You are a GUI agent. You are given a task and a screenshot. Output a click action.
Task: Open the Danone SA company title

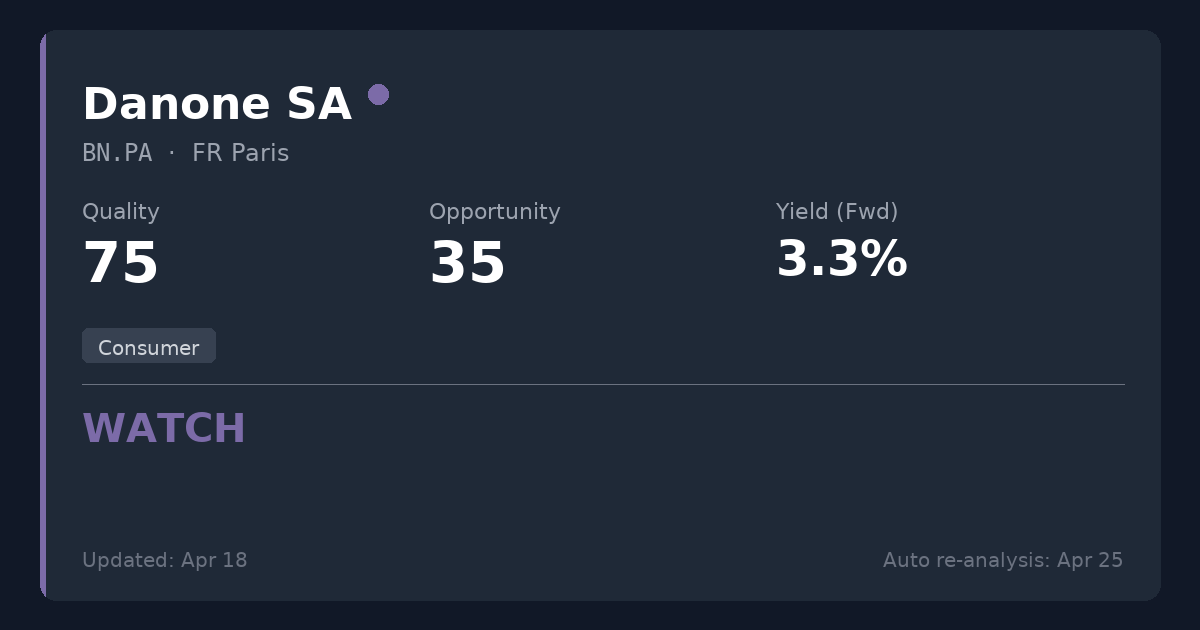point(217,104)
